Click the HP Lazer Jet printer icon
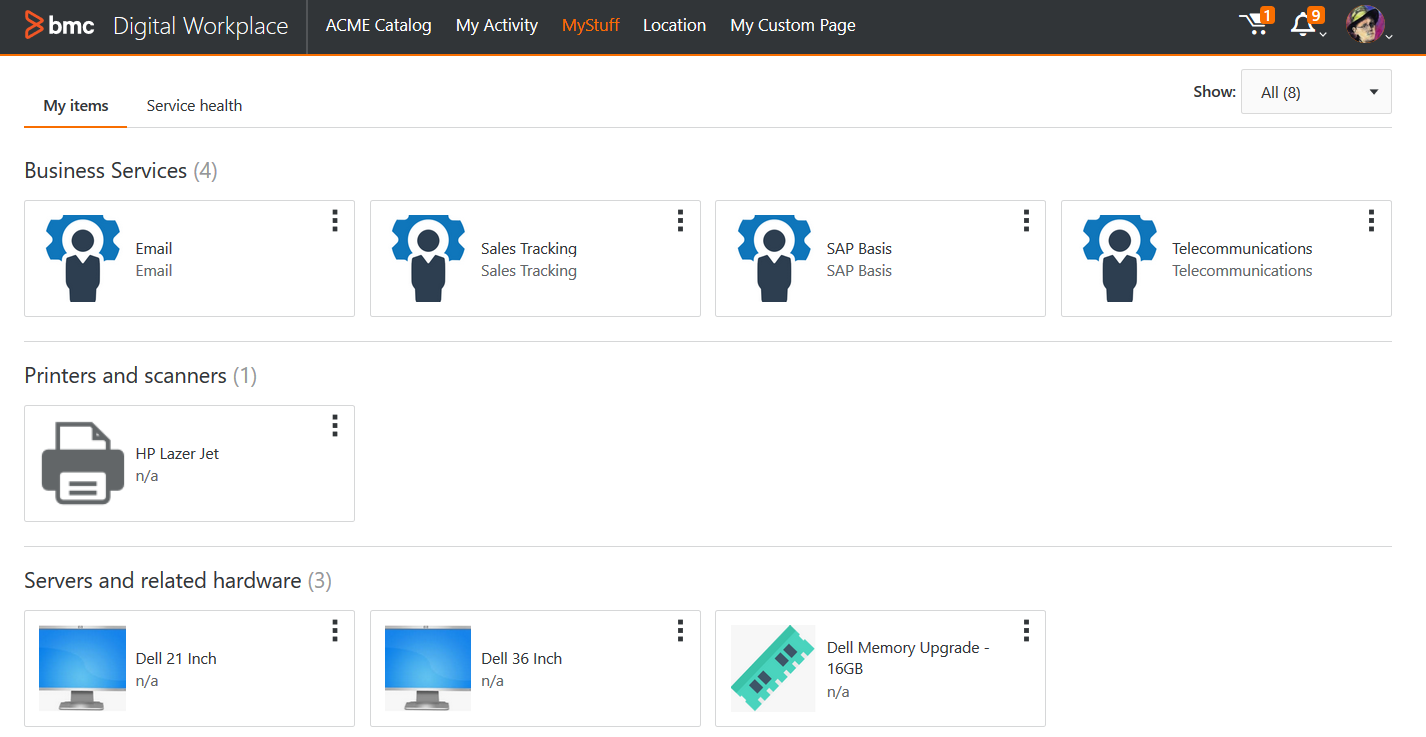 tap(83, 463)
